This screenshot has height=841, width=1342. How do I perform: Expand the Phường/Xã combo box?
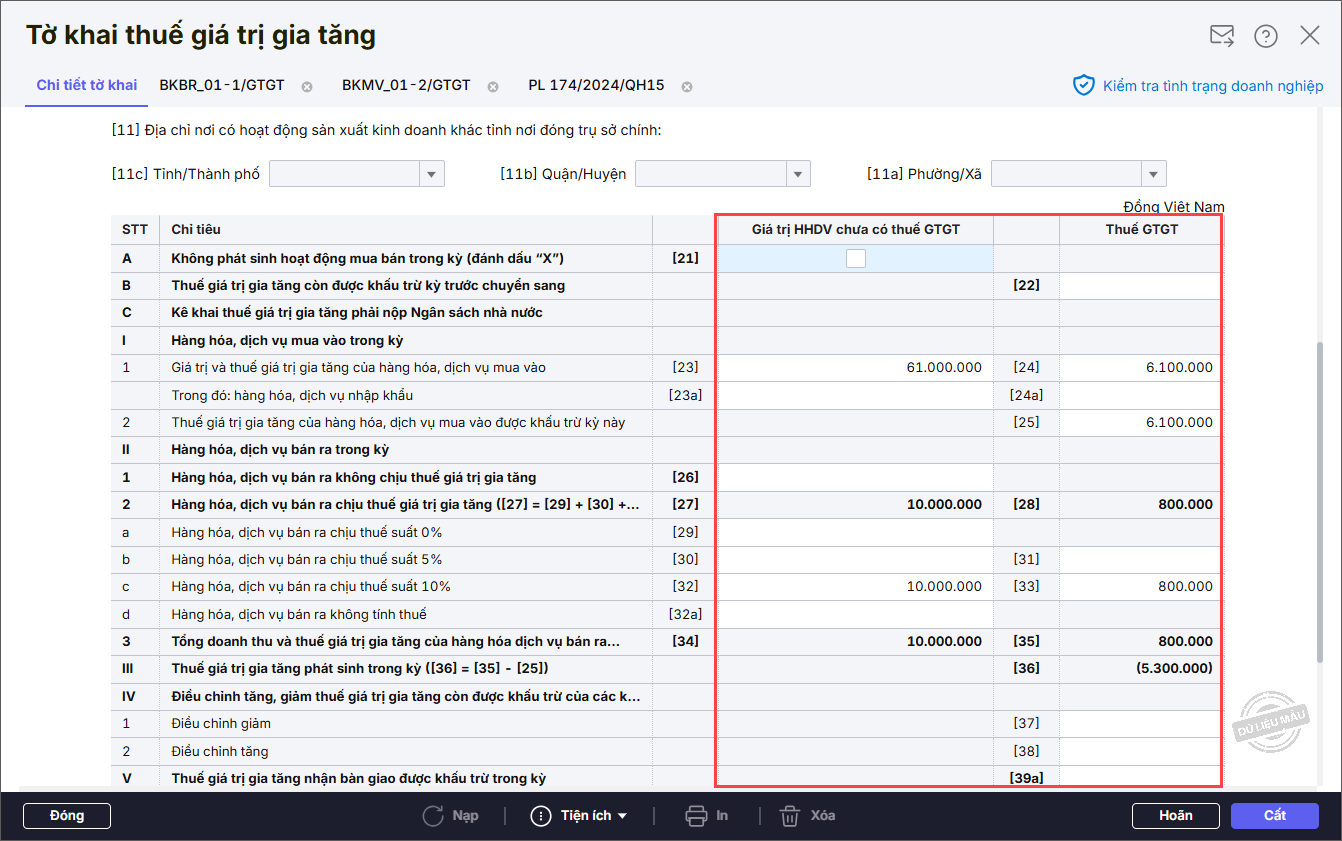(1154, 174)
